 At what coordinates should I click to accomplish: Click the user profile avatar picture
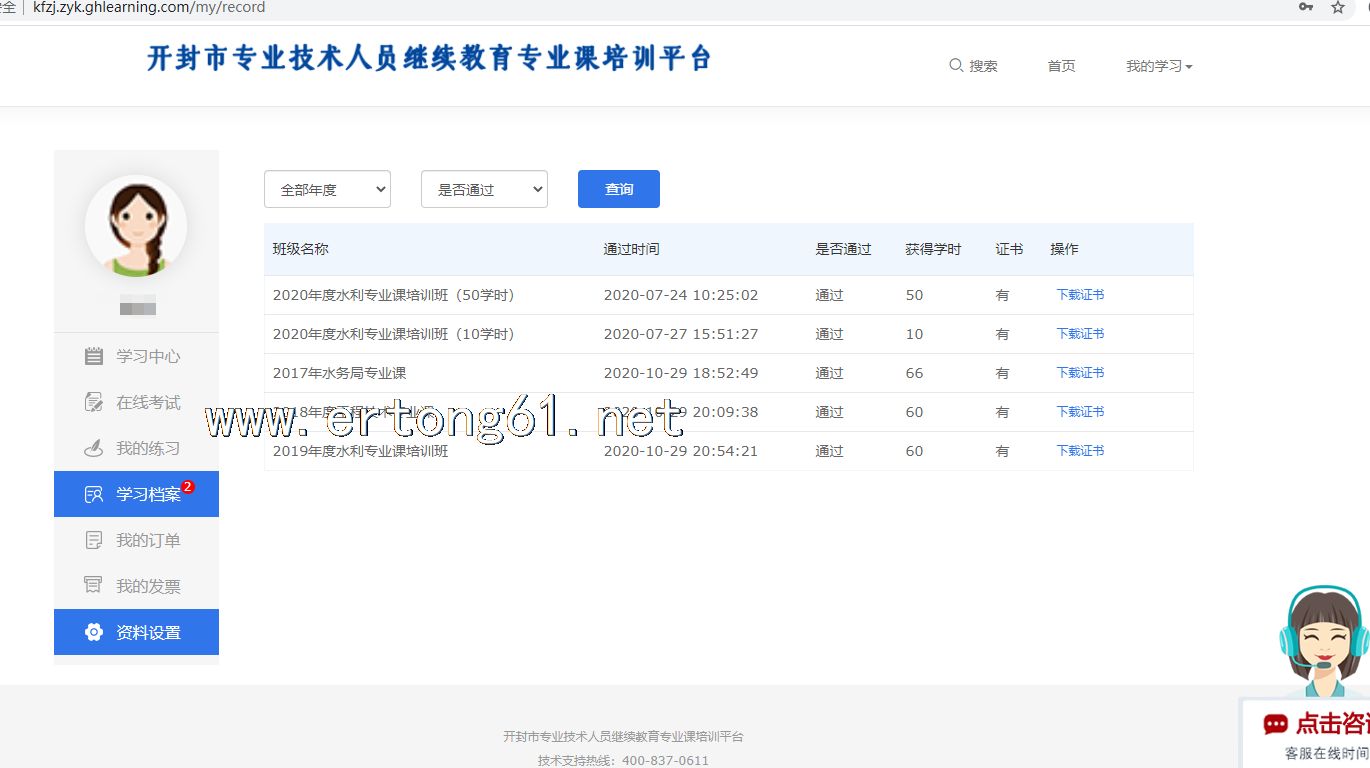(x=136, y=227)
